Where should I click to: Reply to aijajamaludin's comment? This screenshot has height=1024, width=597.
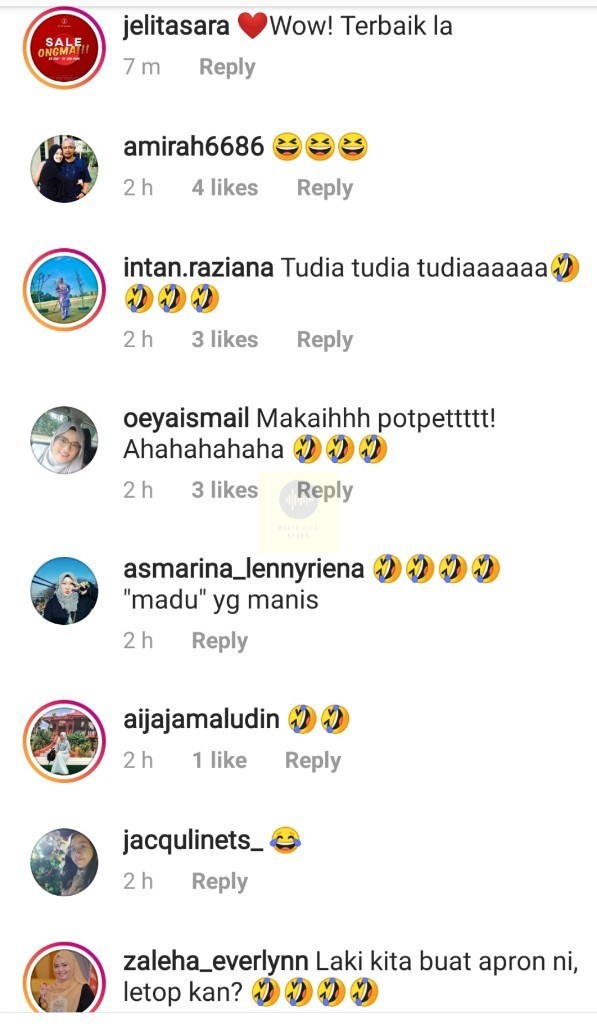[313, 761]
